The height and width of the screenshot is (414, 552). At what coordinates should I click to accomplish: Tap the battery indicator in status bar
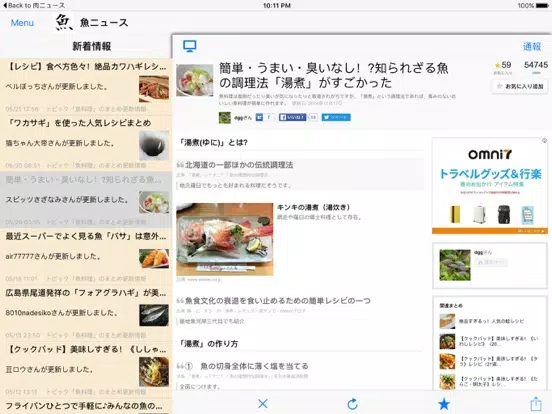click(x=541, y=5)
